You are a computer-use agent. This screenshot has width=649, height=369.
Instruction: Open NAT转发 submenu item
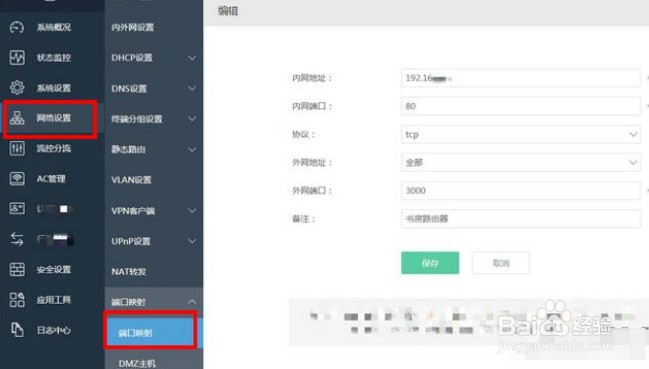coord(129,271)
